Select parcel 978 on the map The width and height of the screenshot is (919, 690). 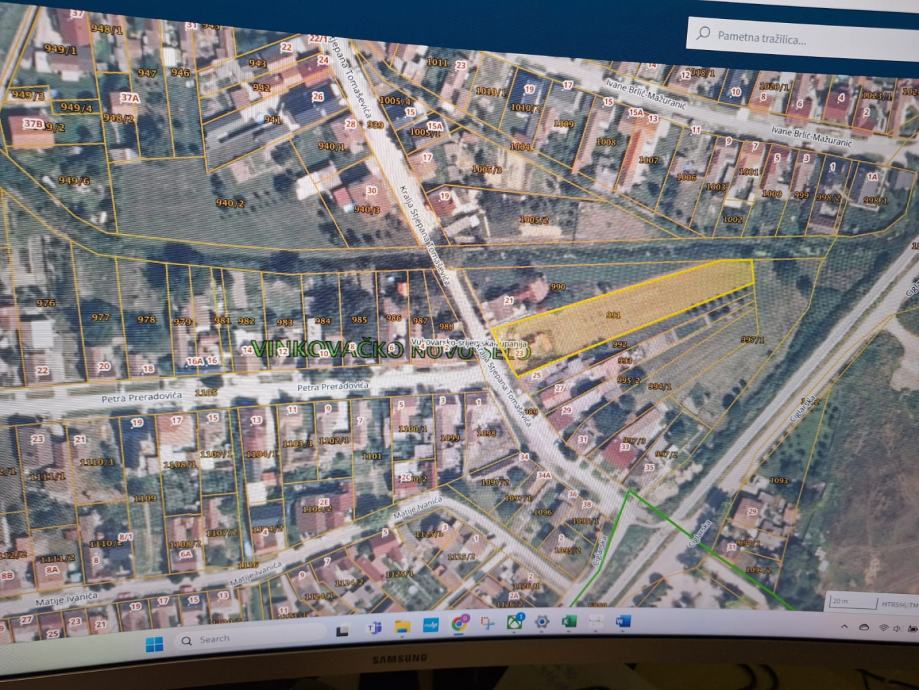[x=146, y=320]
